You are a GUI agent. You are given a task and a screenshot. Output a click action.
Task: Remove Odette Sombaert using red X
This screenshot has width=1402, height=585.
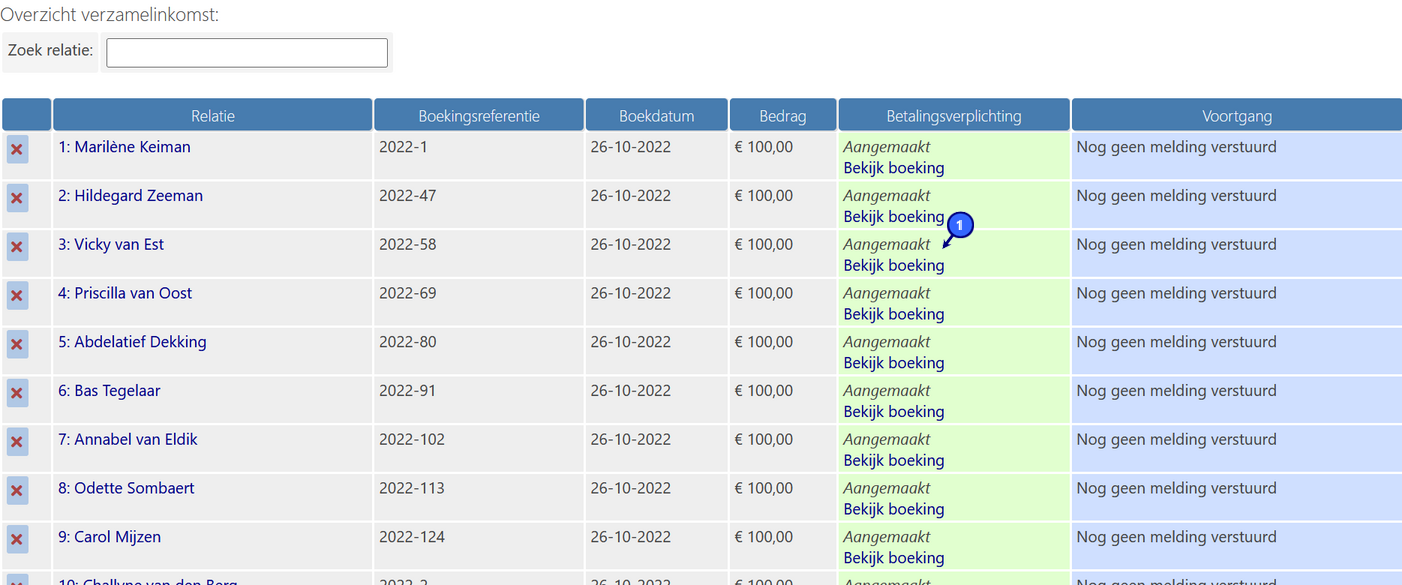coord(17,491)
